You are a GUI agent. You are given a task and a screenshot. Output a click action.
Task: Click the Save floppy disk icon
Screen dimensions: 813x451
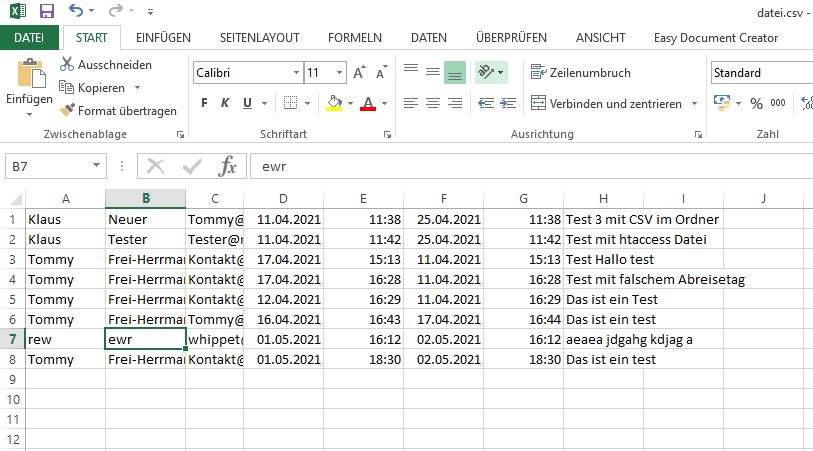pos(47,11)
